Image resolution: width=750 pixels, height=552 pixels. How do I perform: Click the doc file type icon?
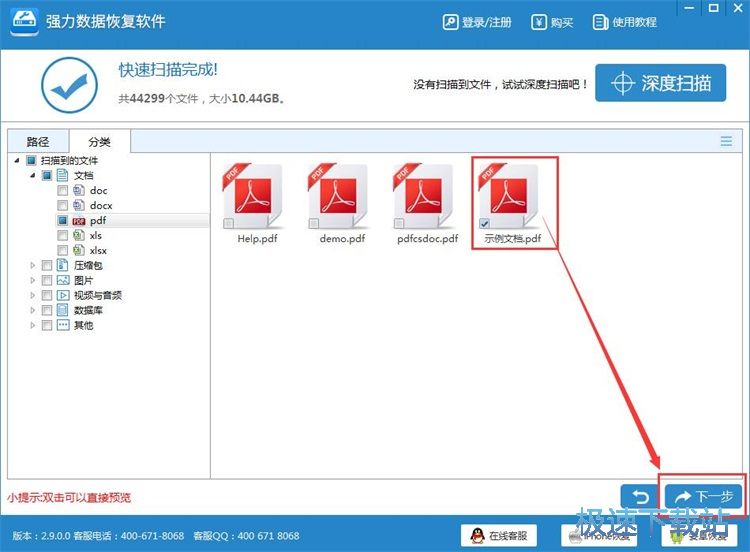coord(79,190)
